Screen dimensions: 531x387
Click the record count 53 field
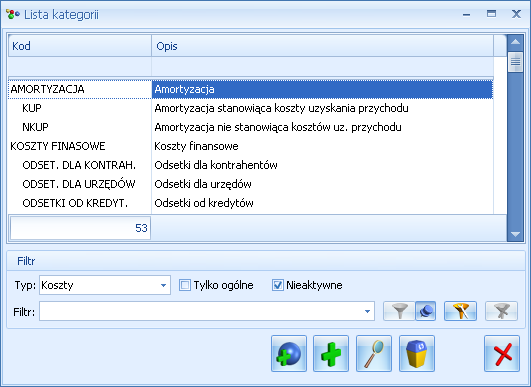(80, 228)
